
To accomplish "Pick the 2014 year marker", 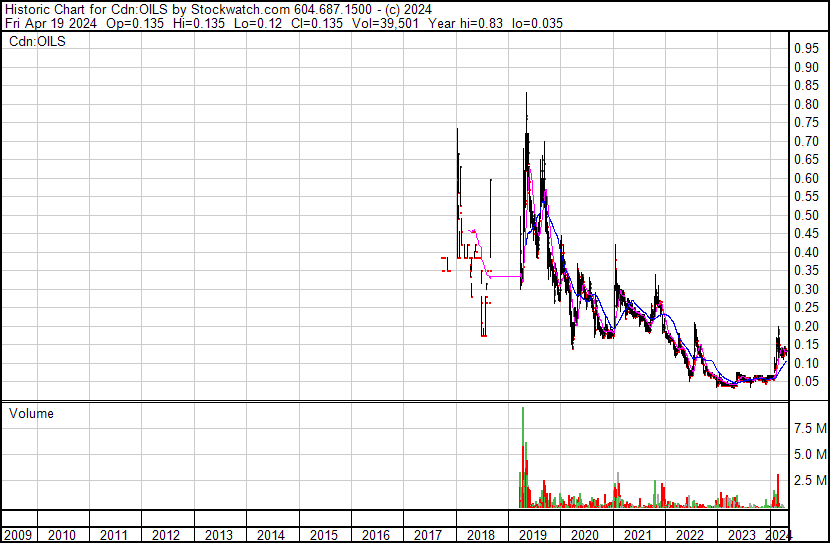I will coord(271,535).
